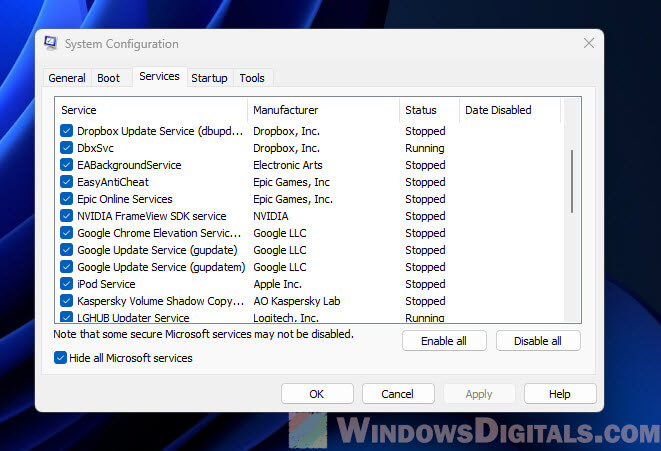Click the Apple Inc. manufacturer cell
661x451 pixels.
277,284
